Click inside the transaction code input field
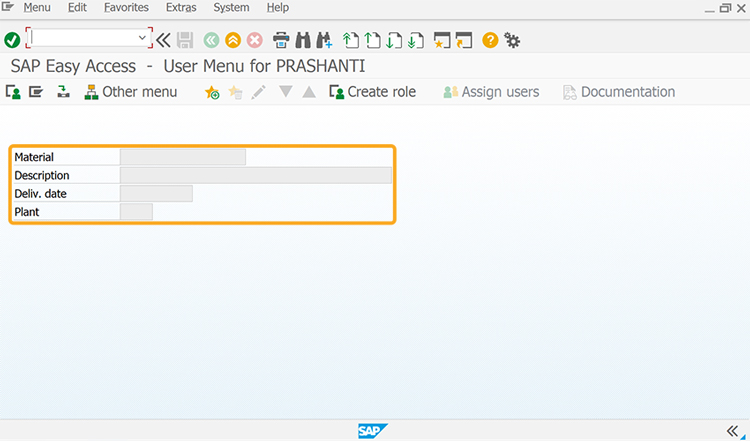Screen dimensions: 750x441 tap(83, 38)
